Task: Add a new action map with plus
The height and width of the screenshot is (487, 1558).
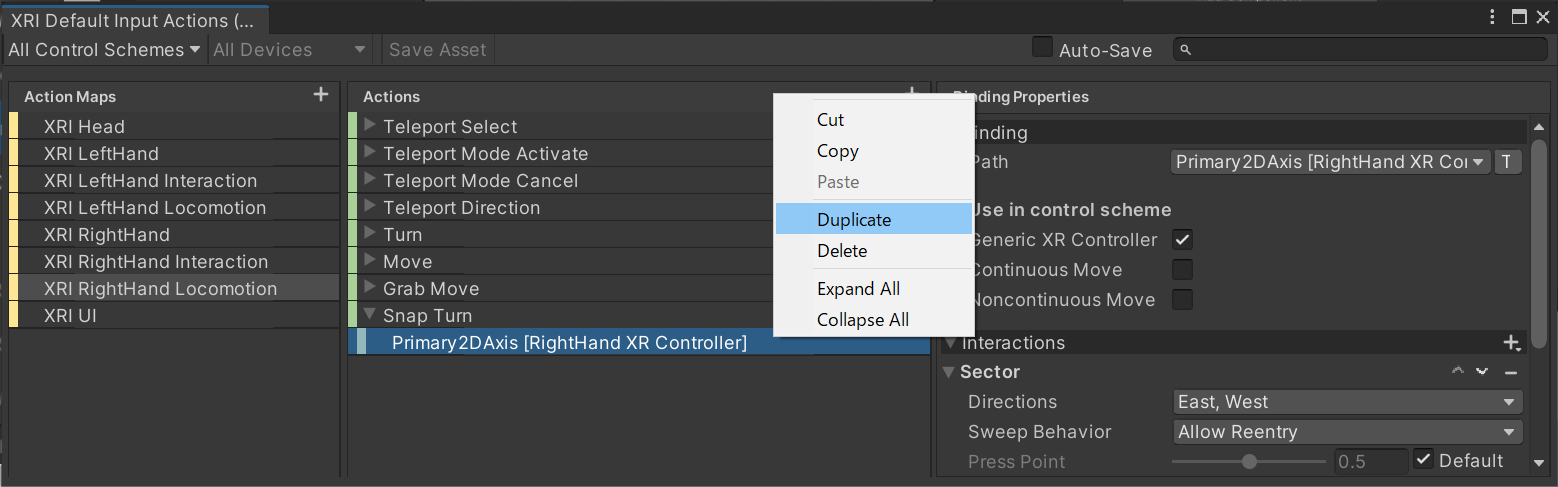Action: pos(320,95)
